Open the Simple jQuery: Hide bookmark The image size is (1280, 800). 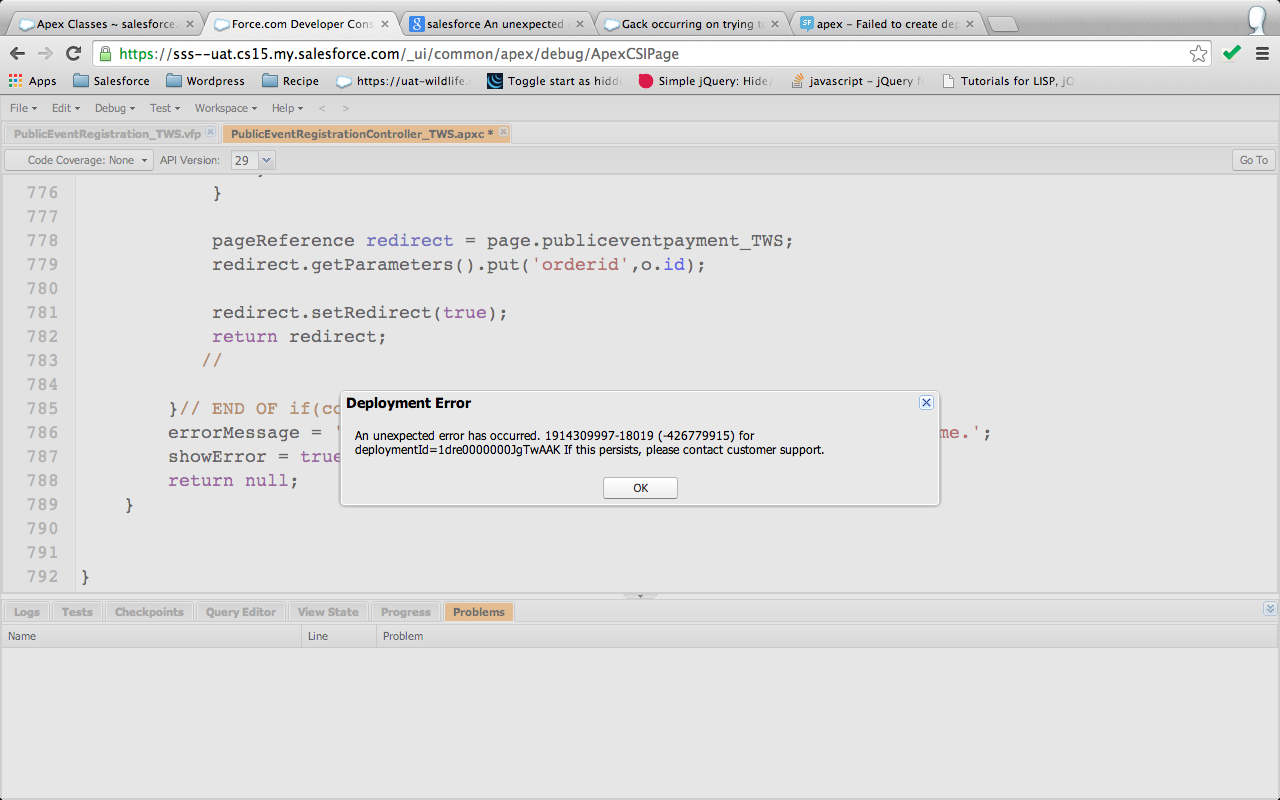704,81
